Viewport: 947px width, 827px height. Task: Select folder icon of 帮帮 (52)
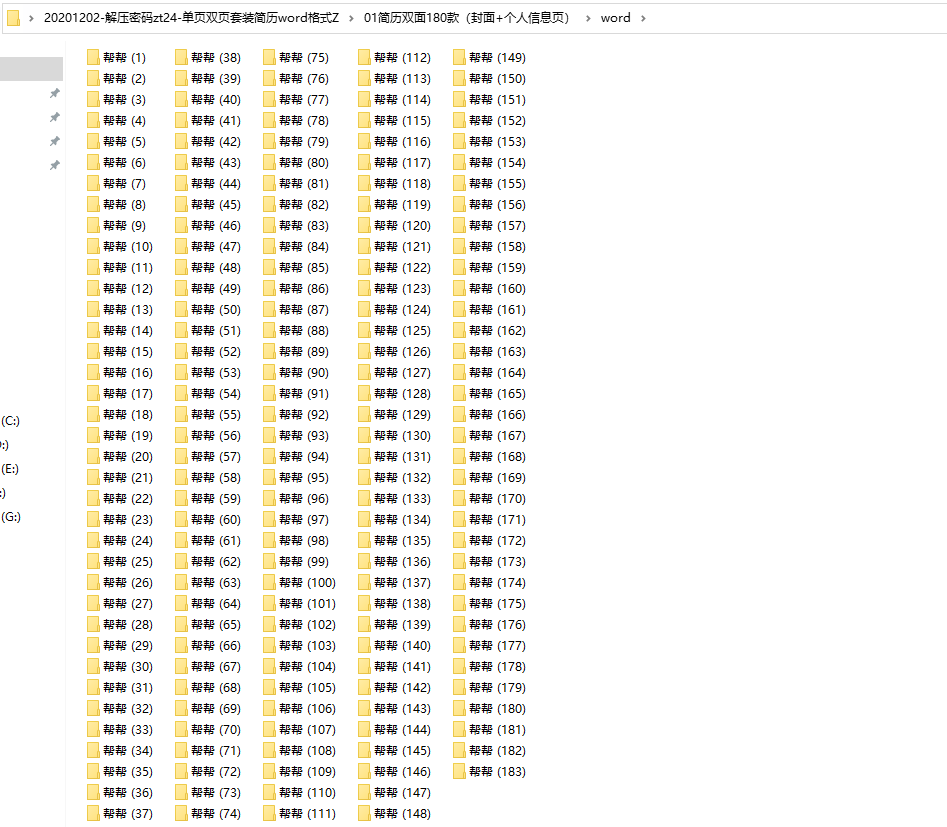click(181, 352)
